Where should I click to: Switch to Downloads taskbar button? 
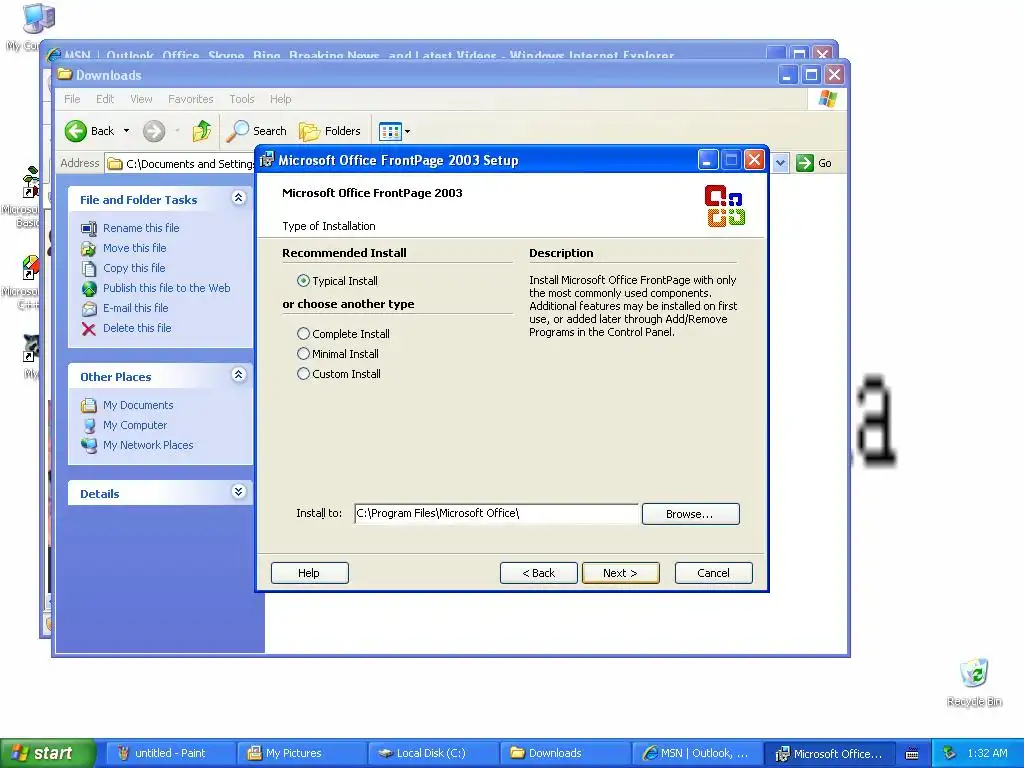point(564,754)
